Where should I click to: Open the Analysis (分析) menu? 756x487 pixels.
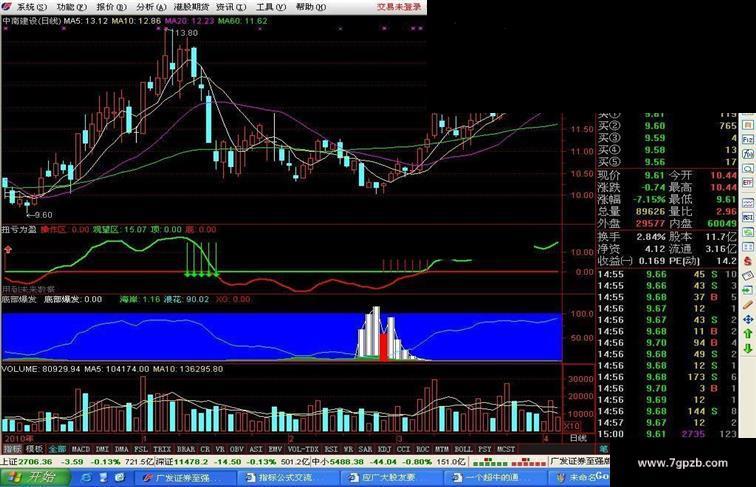click(151, 7)
